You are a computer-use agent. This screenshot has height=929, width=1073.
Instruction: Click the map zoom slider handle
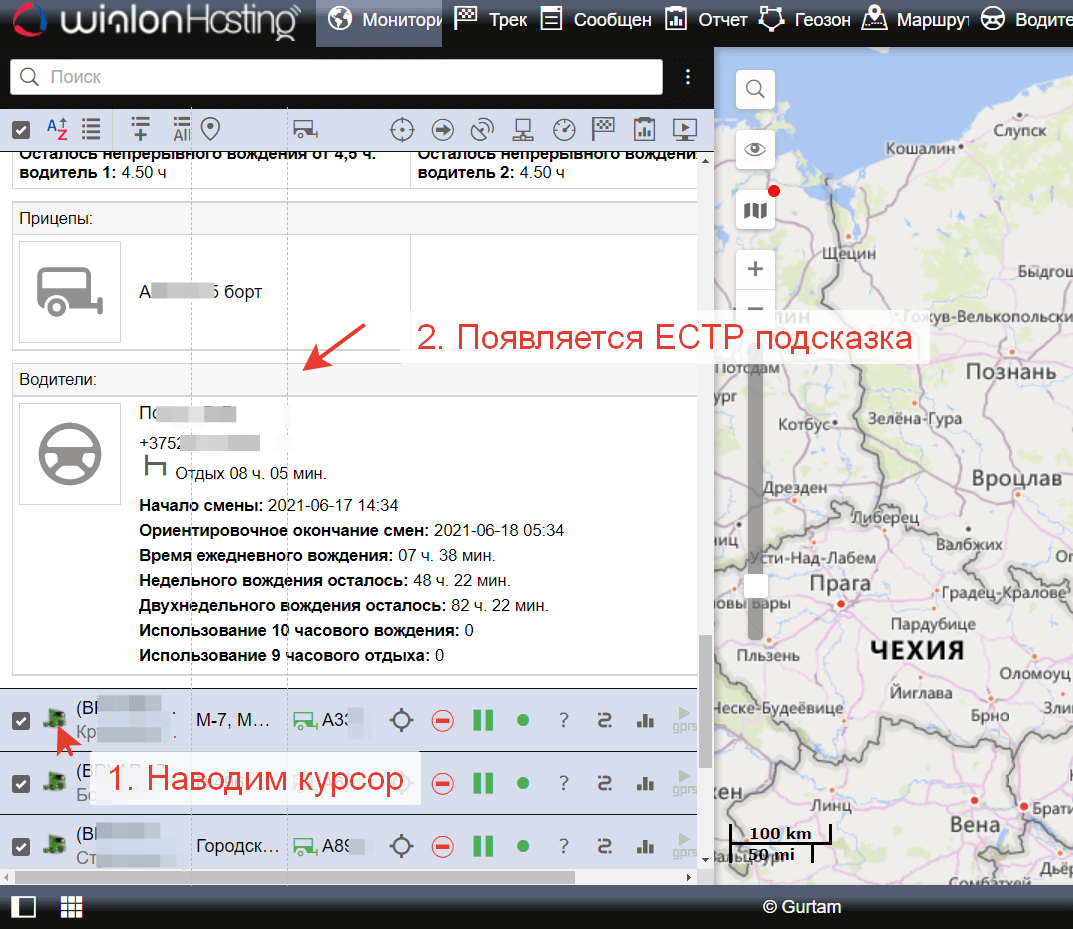(x=757, y=586)
